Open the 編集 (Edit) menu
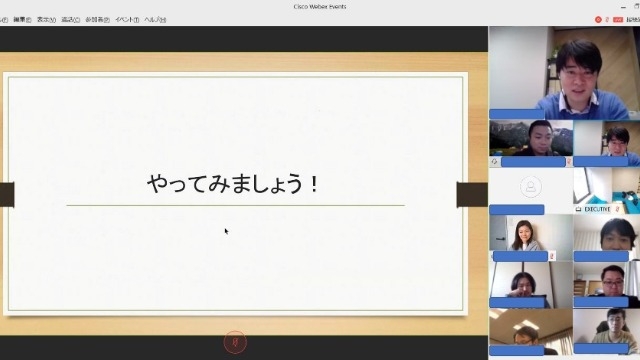The width and height of the screenshot is (640, 360). coord(22,20)
